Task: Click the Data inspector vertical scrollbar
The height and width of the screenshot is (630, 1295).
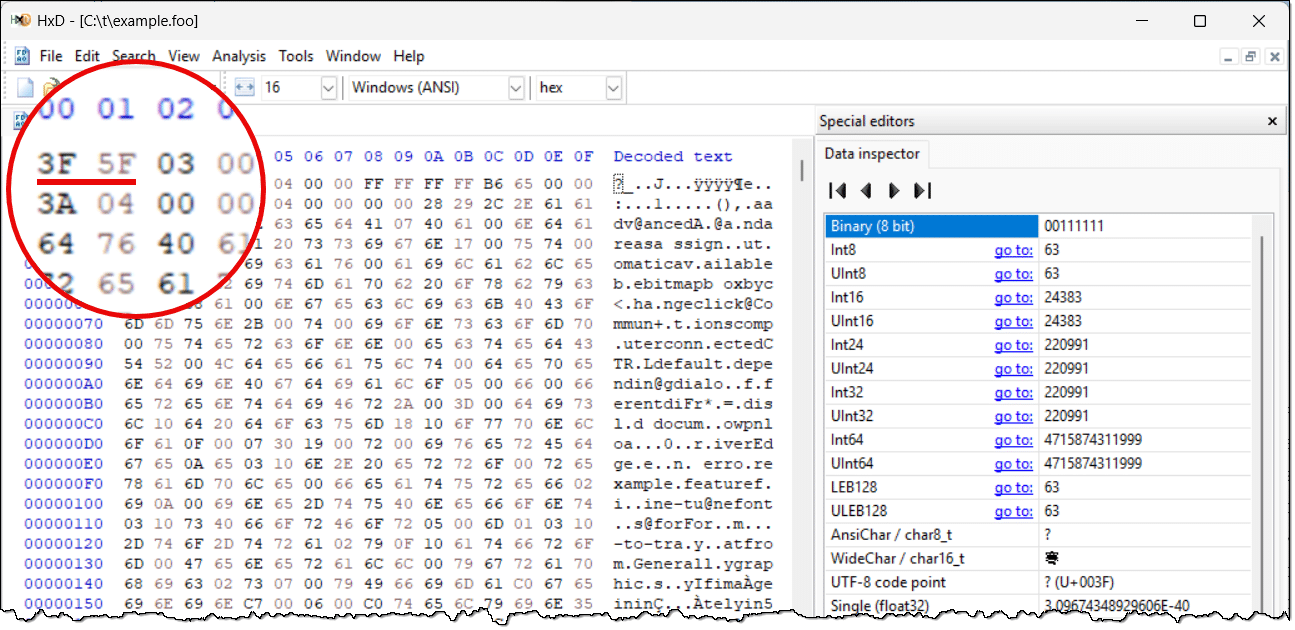Action: pyautogui.click(x=1266, y=400)
